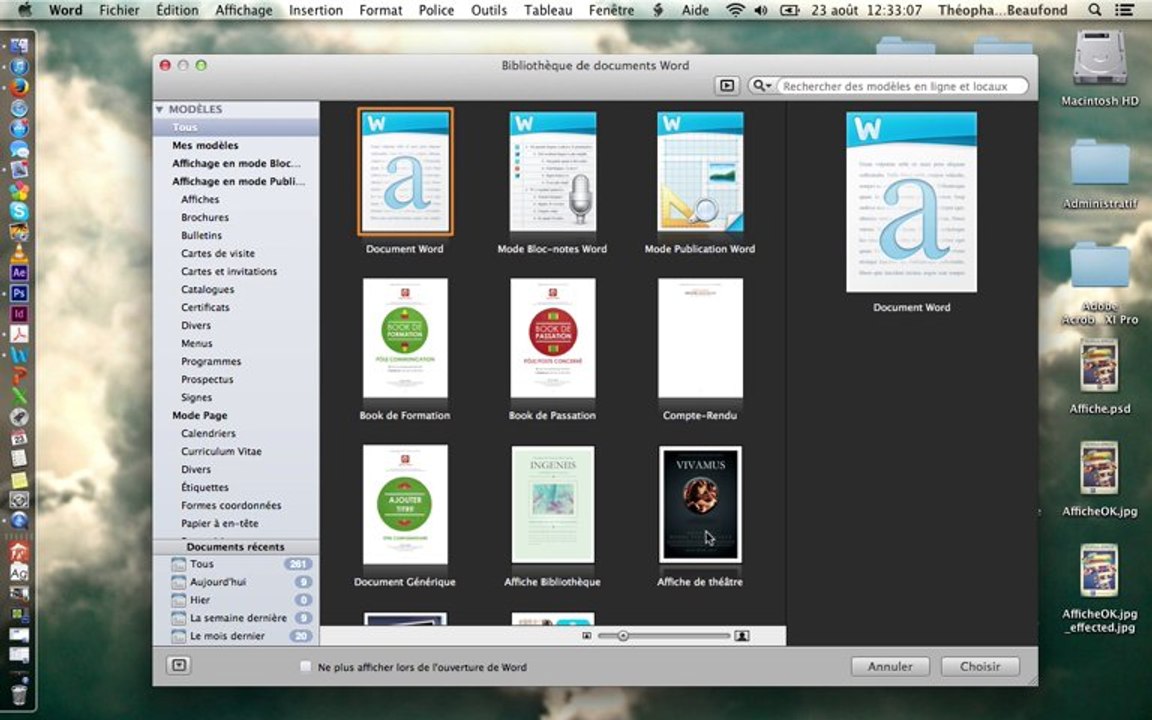
Task: Open the Finder icon in the dock
Action: (19, 46)
